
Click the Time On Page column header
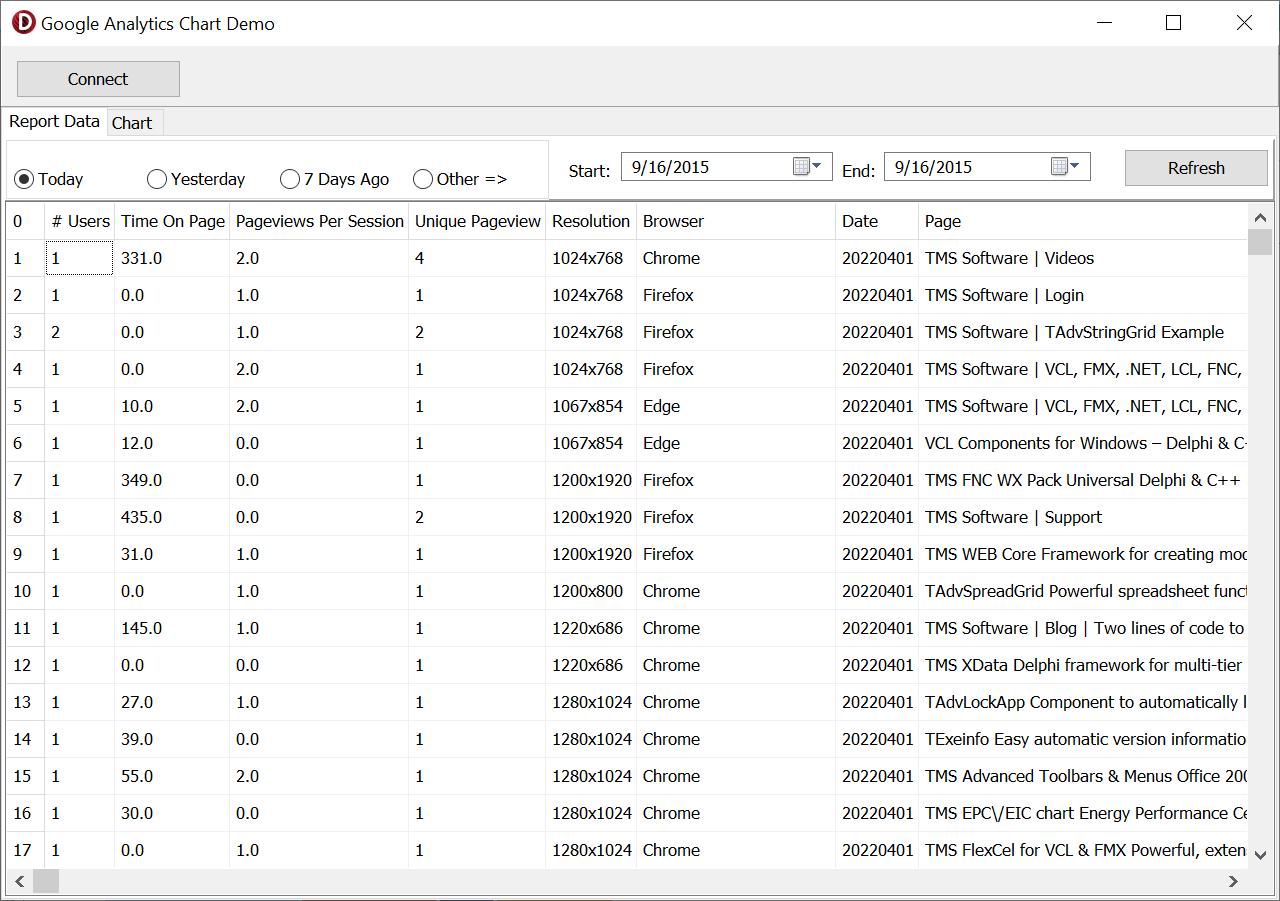172,221
